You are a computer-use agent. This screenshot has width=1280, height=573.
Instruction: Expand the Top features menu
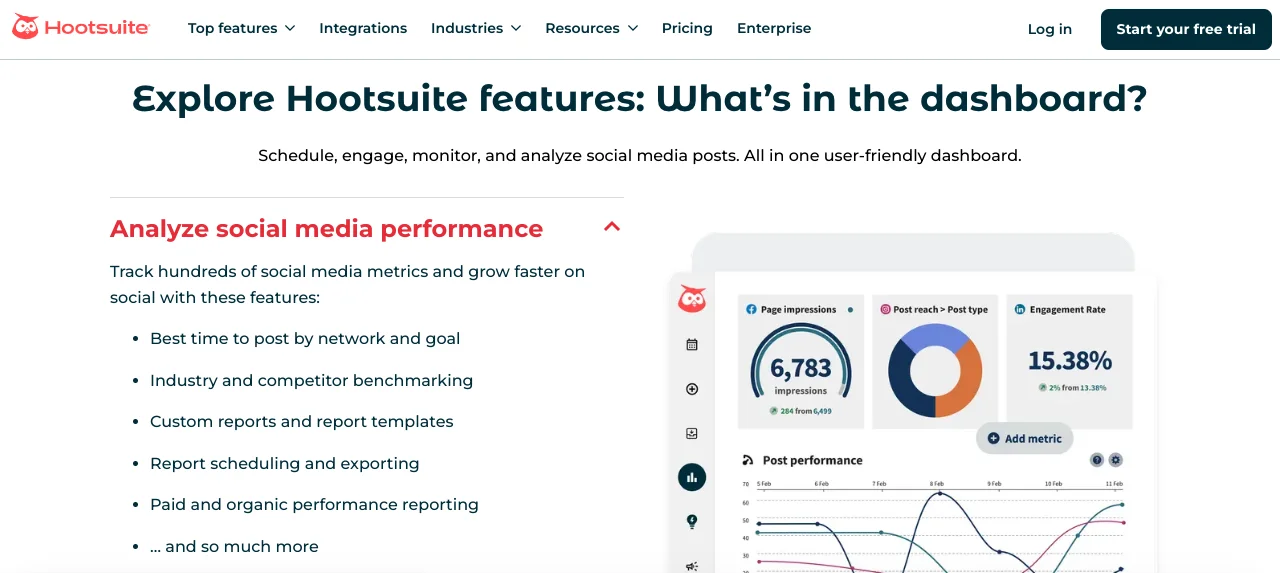(x=241, y=28)
